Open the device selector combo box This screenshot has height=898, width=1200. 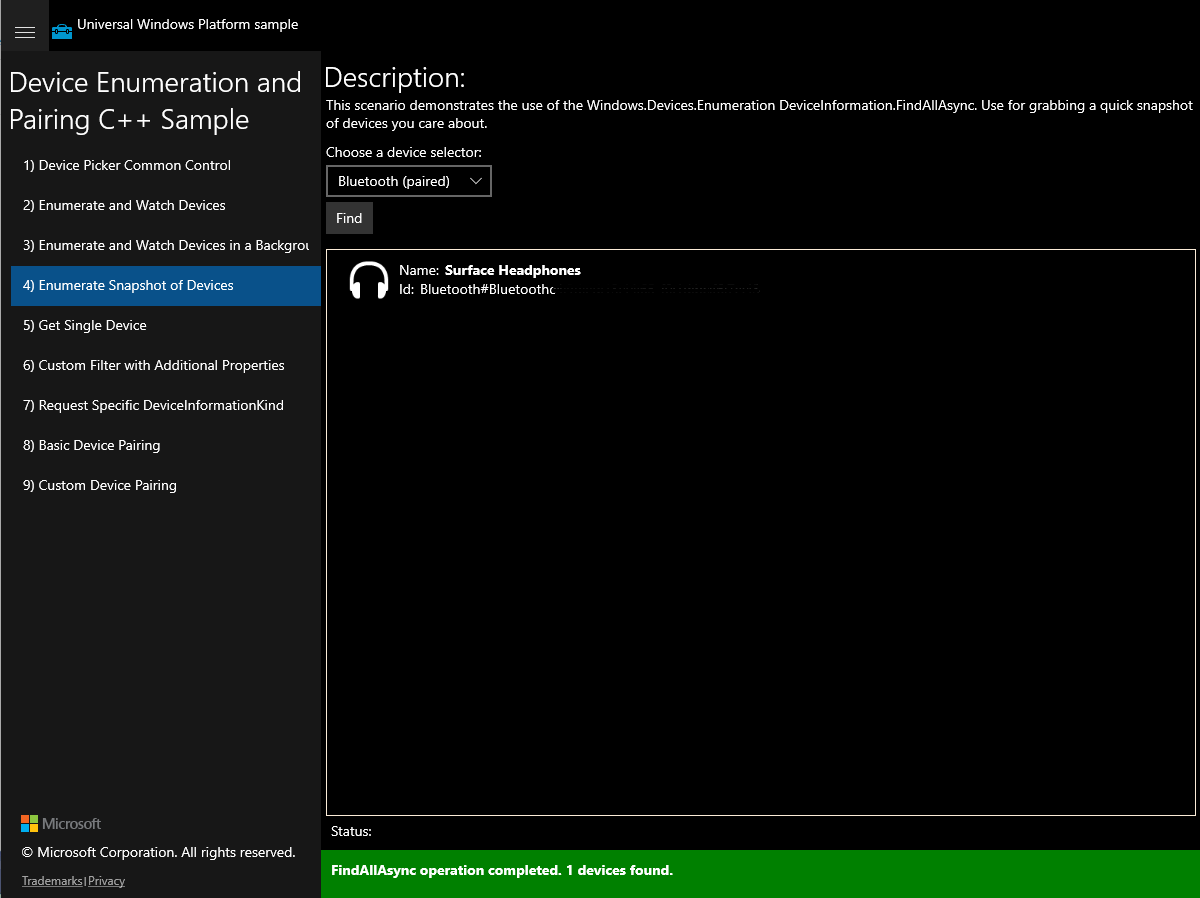[409, 181]
